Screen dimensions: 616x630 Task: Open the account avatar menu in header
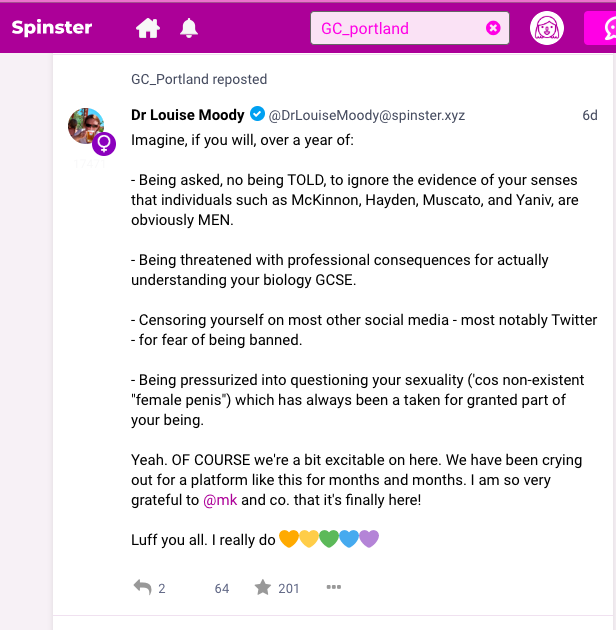pyautogui.click(x=546, y=28)
